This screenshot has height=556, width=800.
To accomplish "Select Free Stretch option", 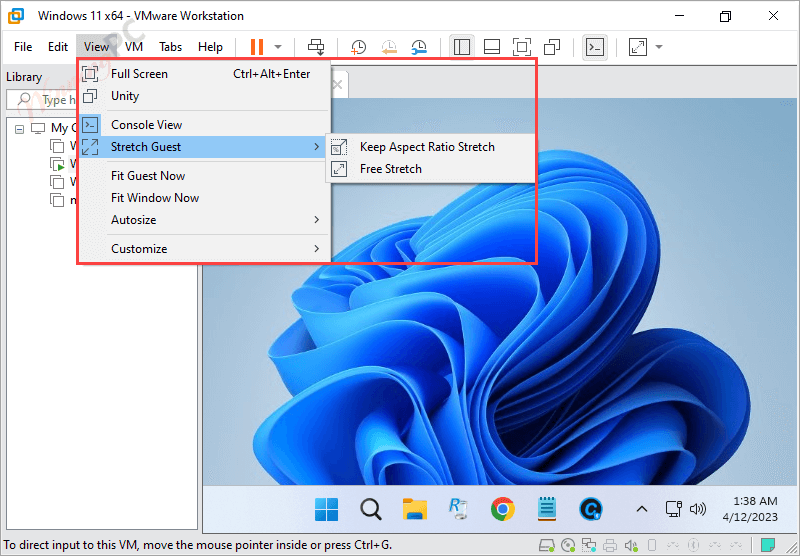I will (x=430, y=169).
